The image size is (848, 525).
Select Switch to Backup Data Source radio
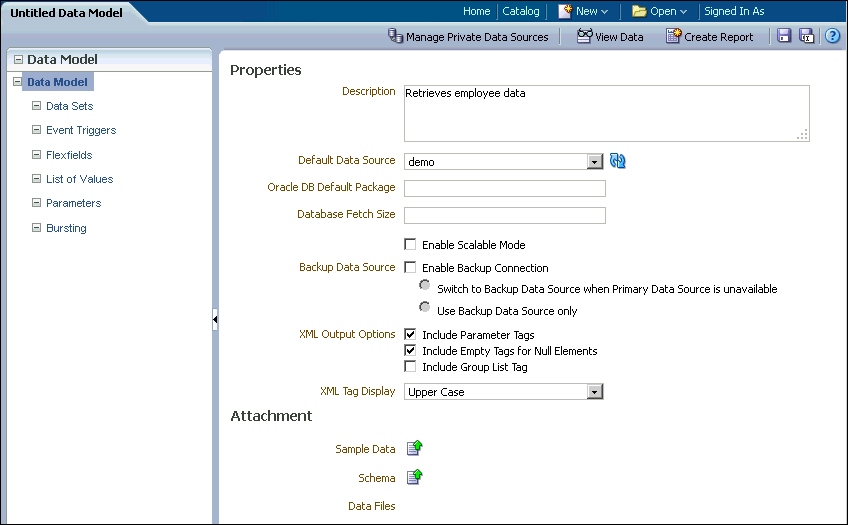(425, 284)
